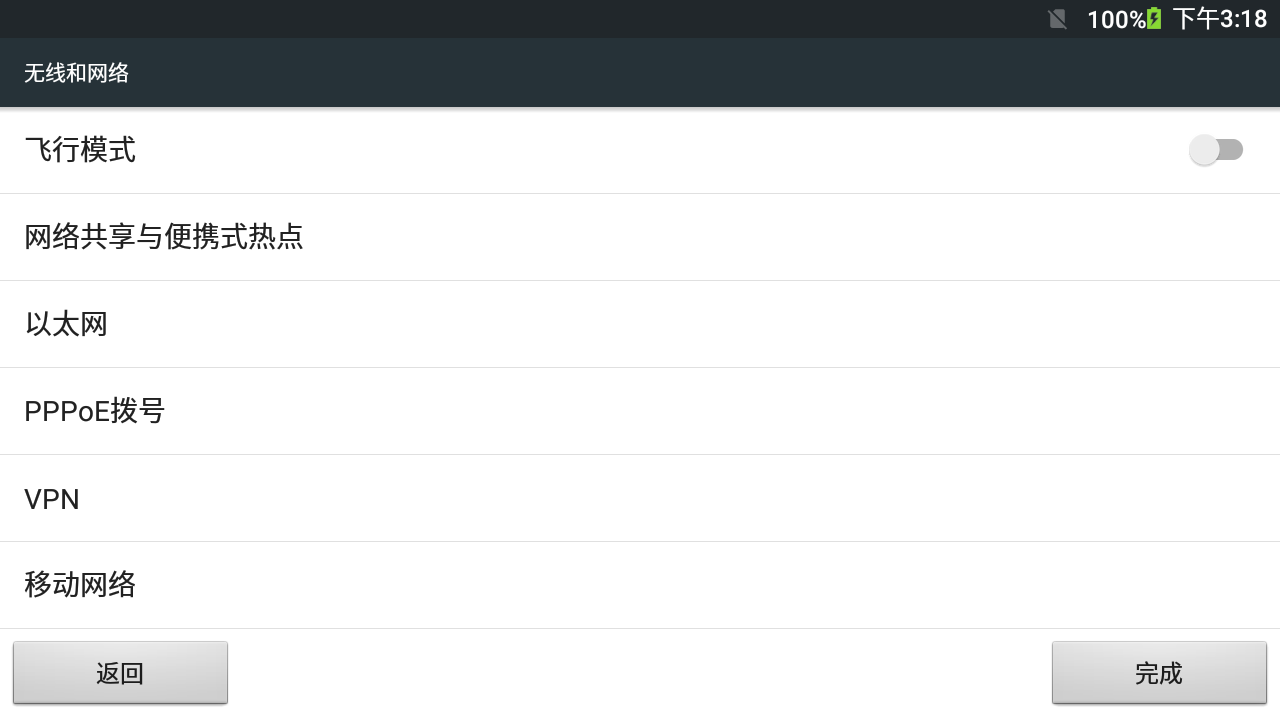Open the 移动网络 mobile network entry
Viewport: 1280px width, 720px height.
click(x=640, y=585)
